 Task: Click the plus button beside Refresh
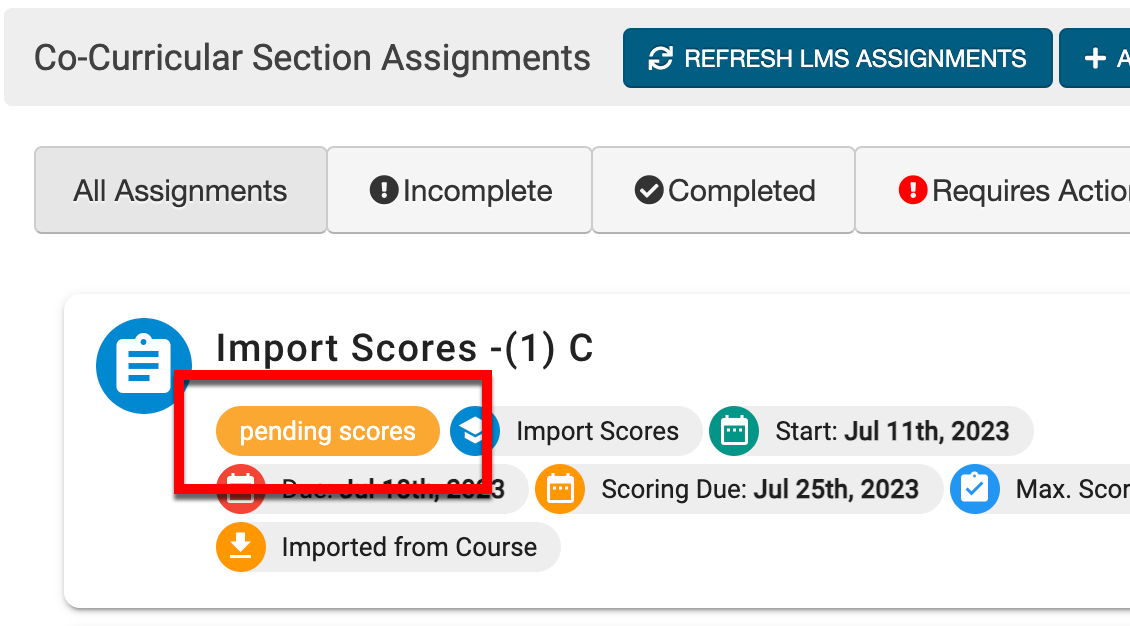[x=1095, y=59]
